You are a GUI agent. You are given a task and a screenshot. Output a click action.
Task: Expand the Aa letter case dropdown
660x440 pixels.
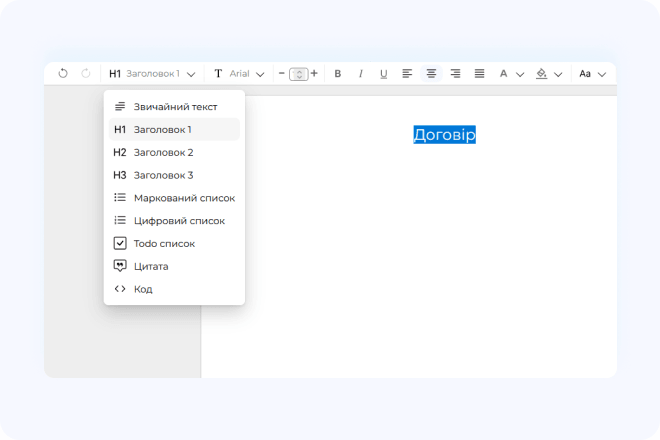pos(592,74)
